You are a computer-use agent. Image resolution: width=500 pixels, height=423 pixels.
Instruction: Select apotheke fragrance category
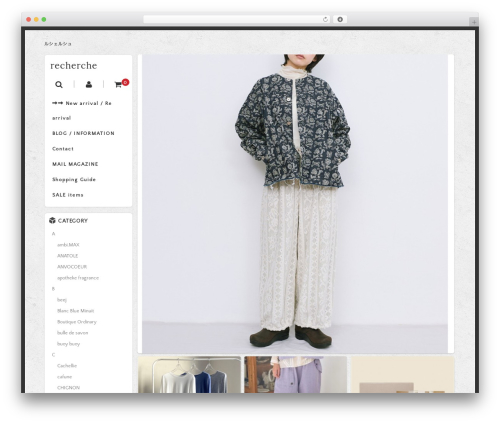click(78, 278)
